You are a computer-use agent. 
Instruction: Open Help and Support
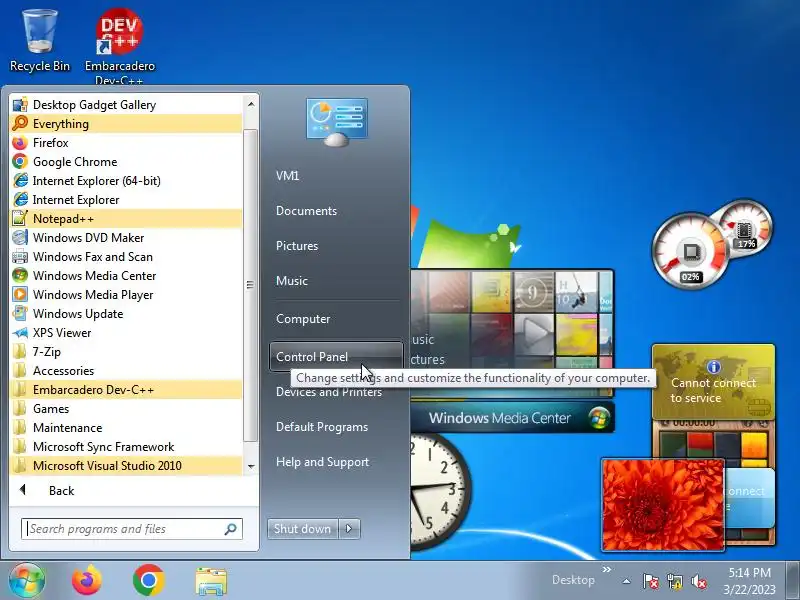pyautogui.click(x=337, y=462)
